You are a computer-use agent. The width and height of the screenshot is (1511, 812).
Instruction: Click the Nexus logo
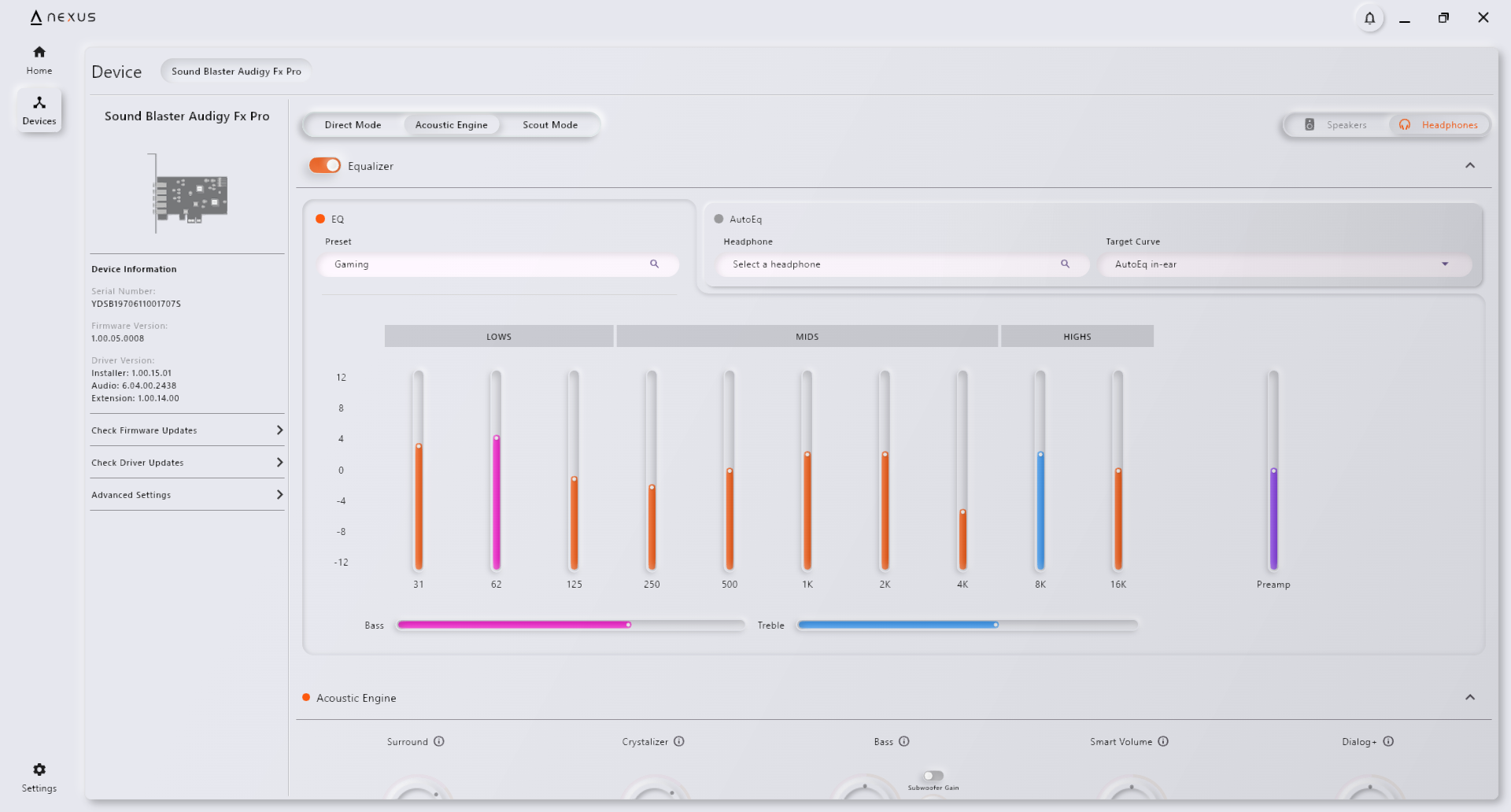coord(63,17)
